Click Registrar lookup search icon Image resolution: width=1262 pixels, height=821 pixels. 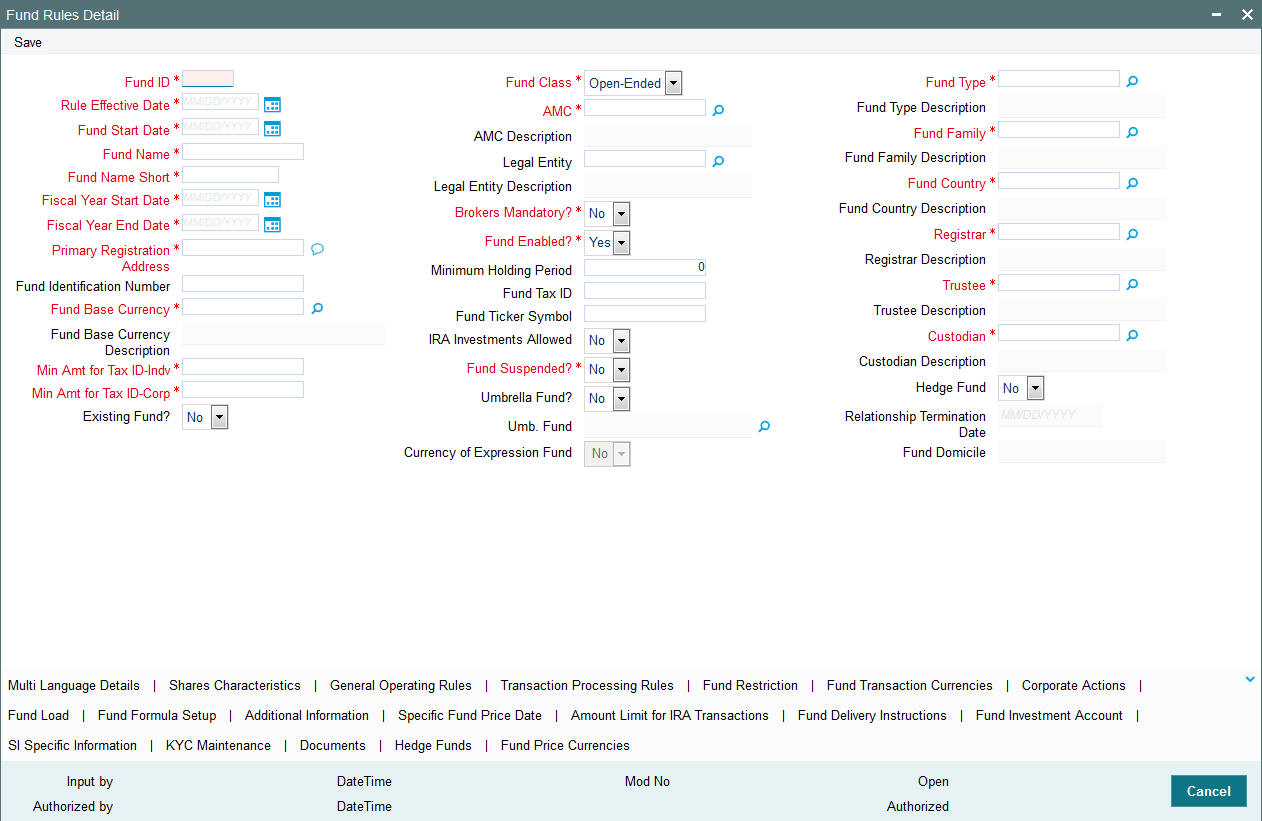coord(1132,234)
